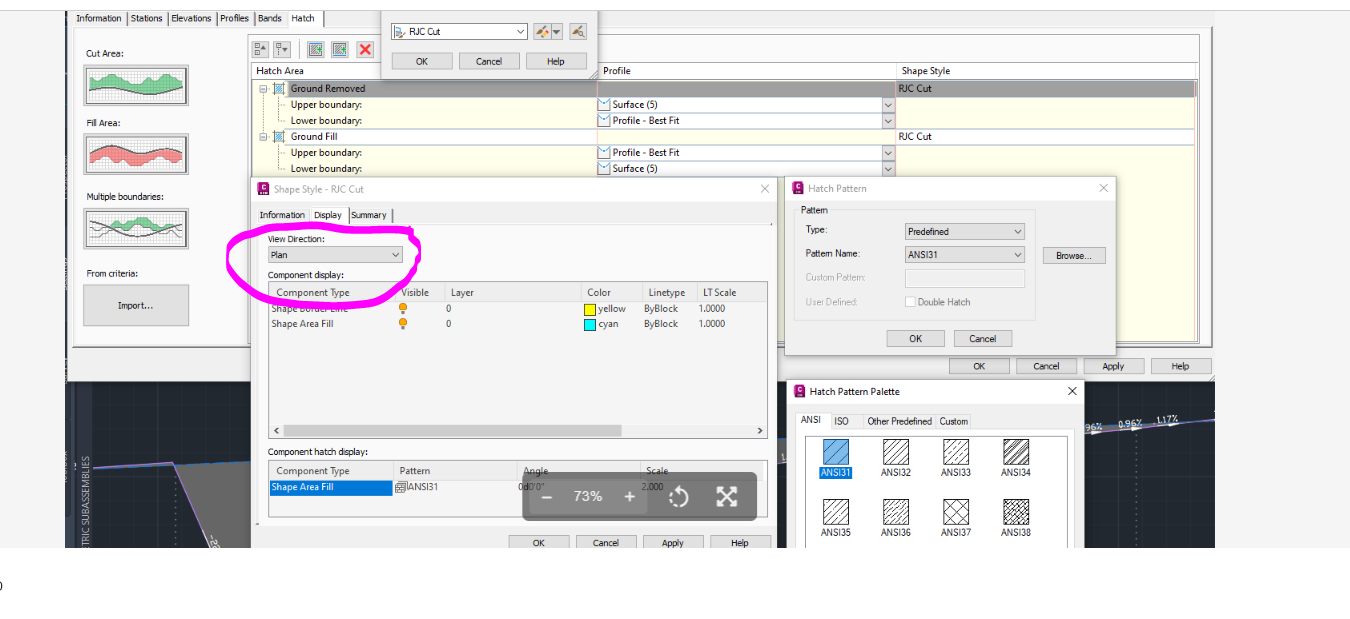The height and width of the screenshot is (619, 1350).
Task: Toggle visibility of Shape Border Line
Action: tap(402, 309)
